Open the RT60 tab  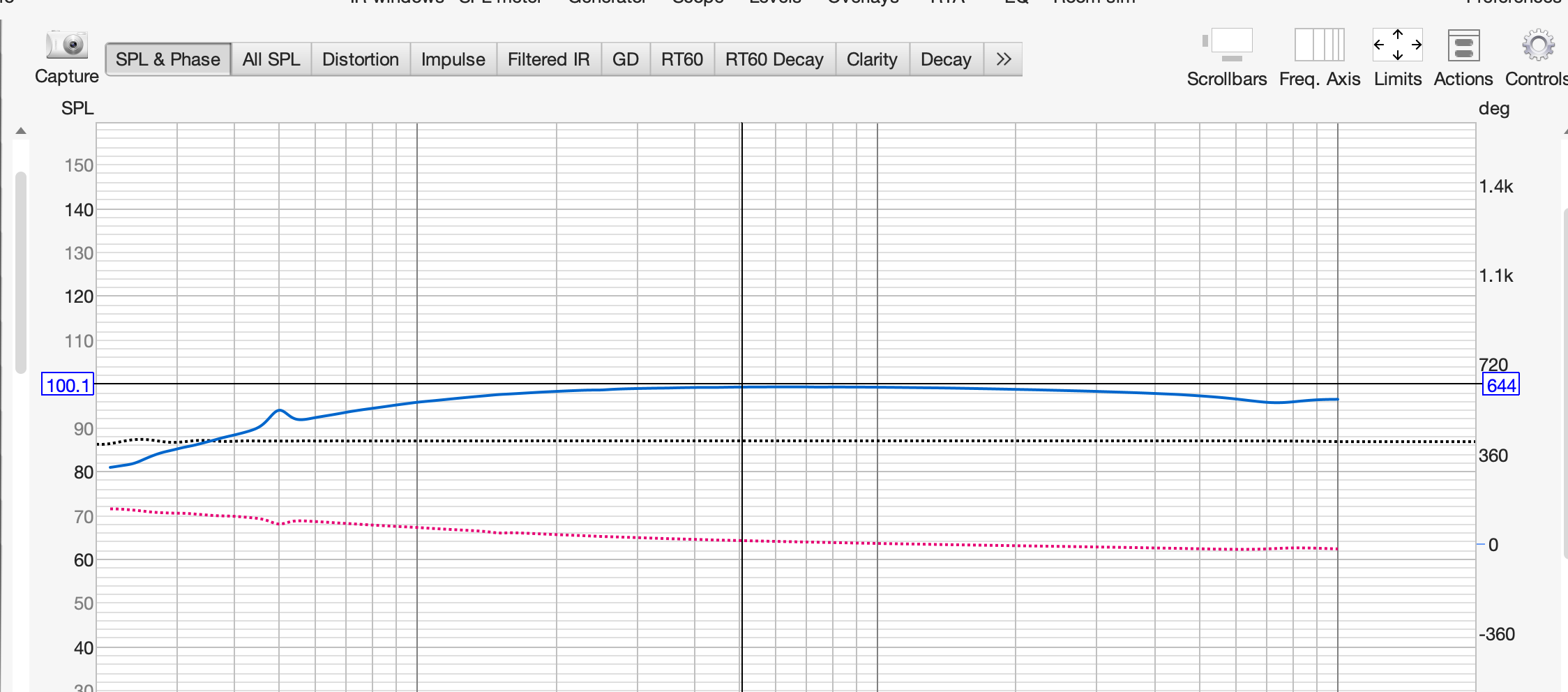click(682, 59)
